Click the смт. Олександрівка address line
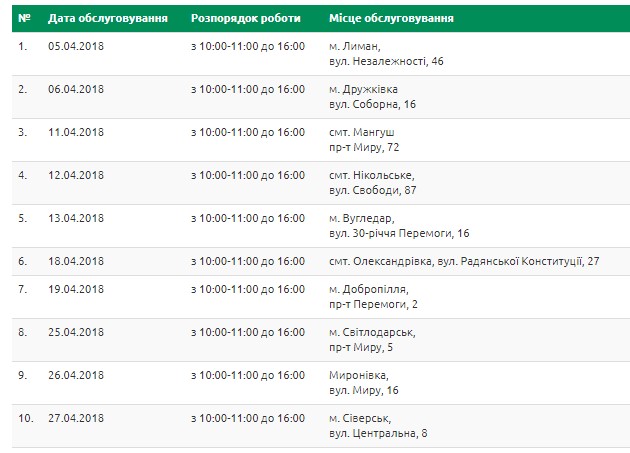Screen dimensions: 630x453 464,261
